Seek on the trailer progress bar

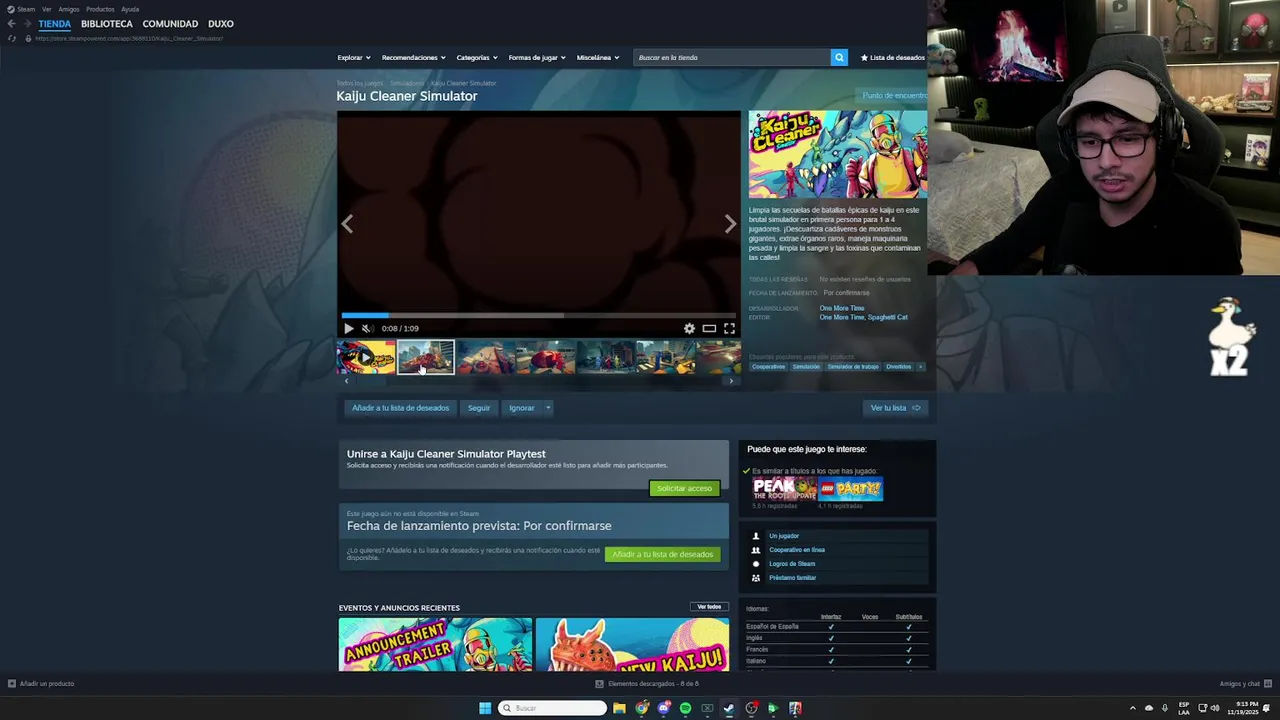[x=539, y=315]
